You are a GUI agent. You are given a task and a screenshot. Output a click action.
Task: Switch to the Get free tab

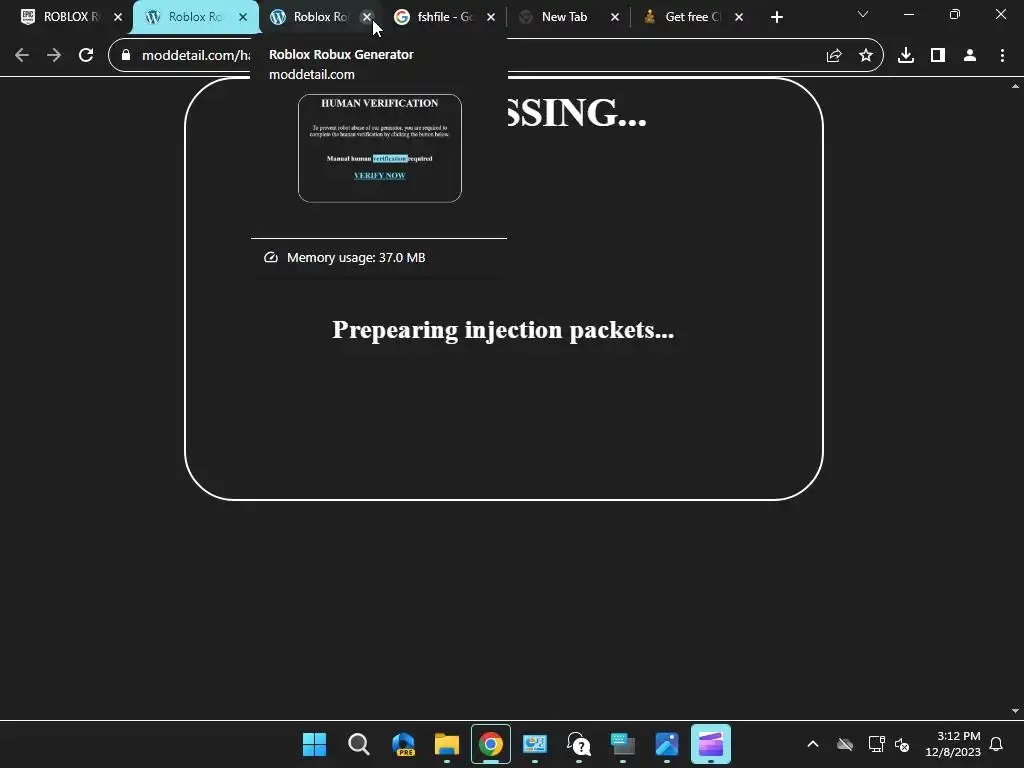click(x=691, y=17)
